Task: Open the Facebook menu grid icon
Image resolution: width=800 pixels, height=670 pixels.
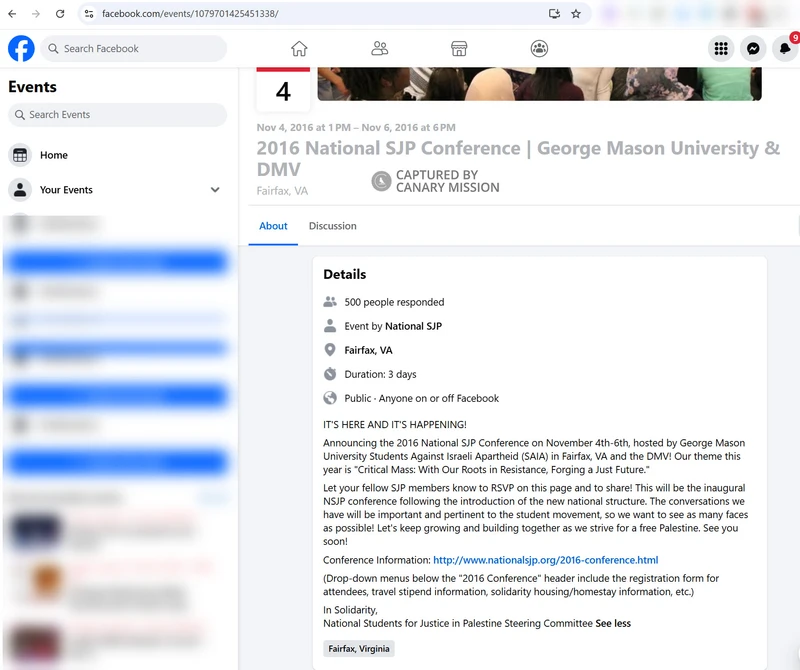Action: (721, 48)
